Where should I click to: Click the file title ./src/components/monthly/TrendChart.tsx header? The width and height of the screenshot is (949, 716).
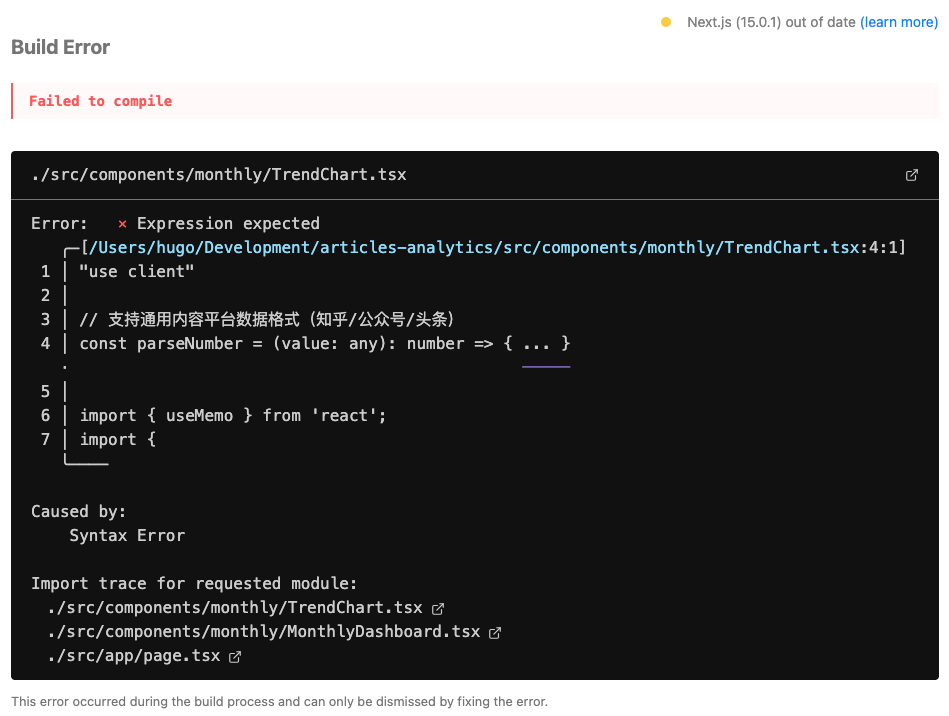218,175
